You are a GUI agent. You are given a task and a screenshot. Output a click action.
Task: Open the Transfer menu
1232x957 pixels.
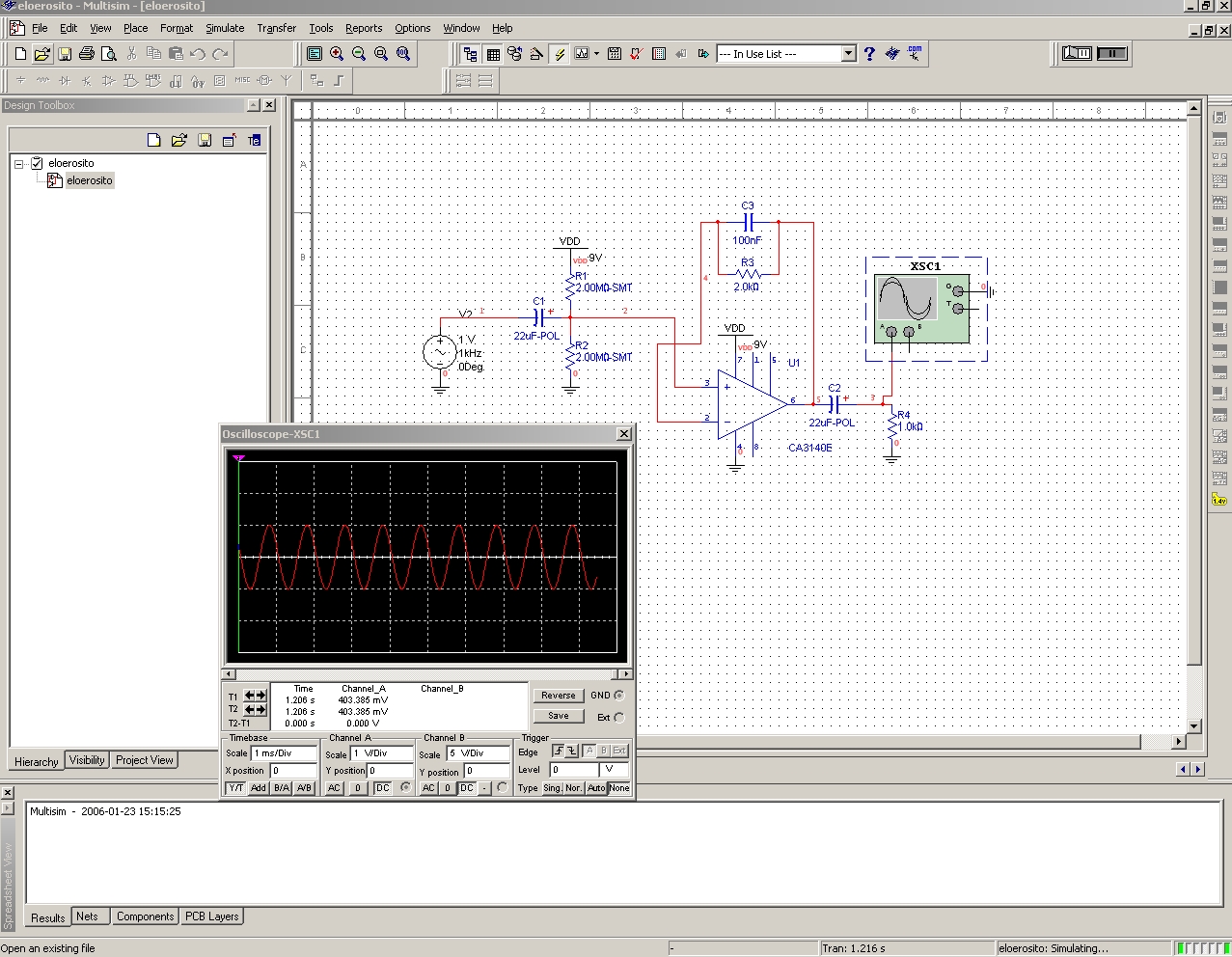(x=277, y=28)
